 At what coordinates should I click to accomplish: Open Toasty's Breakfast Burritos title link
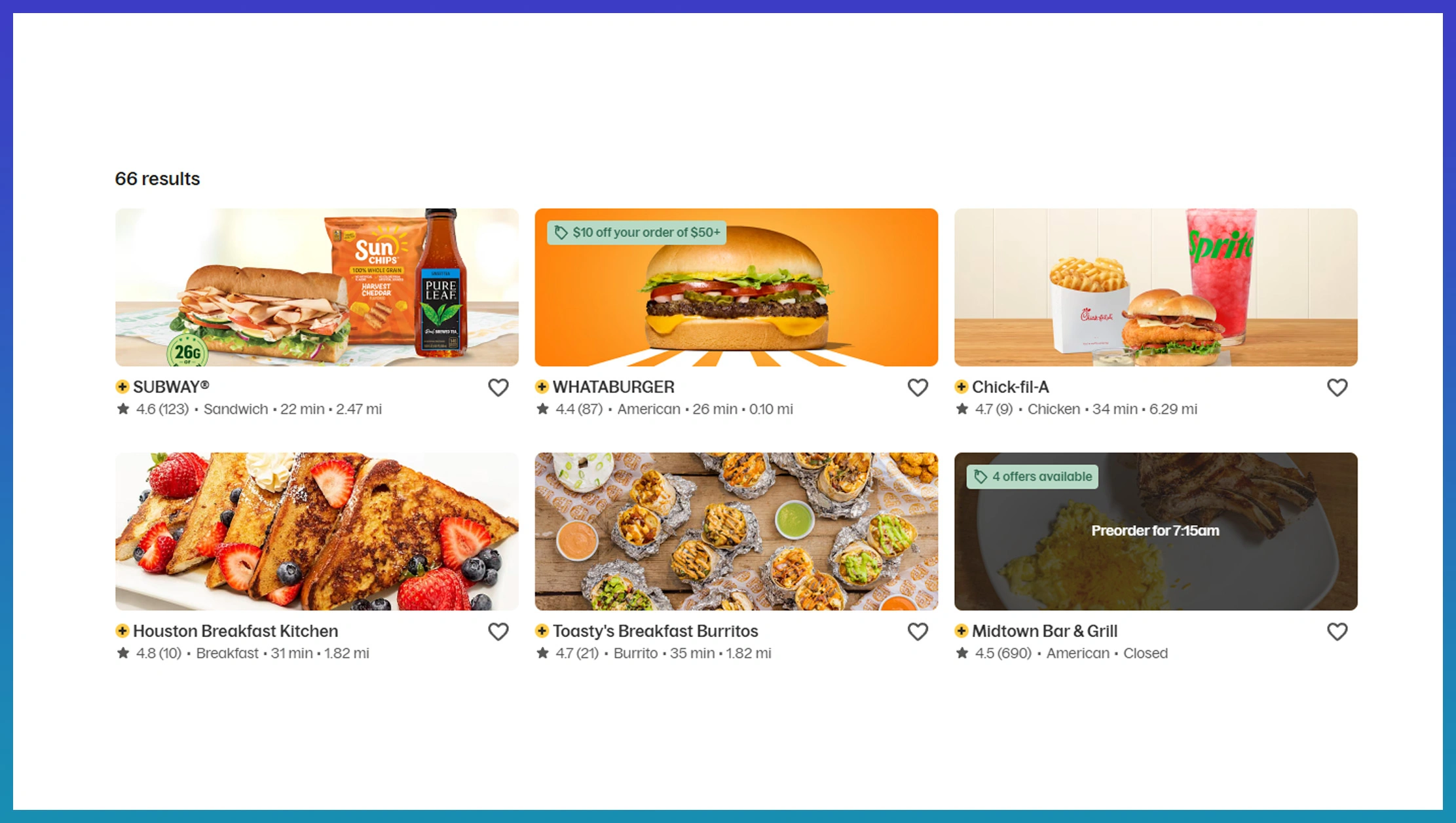click(x=655, y=631)
